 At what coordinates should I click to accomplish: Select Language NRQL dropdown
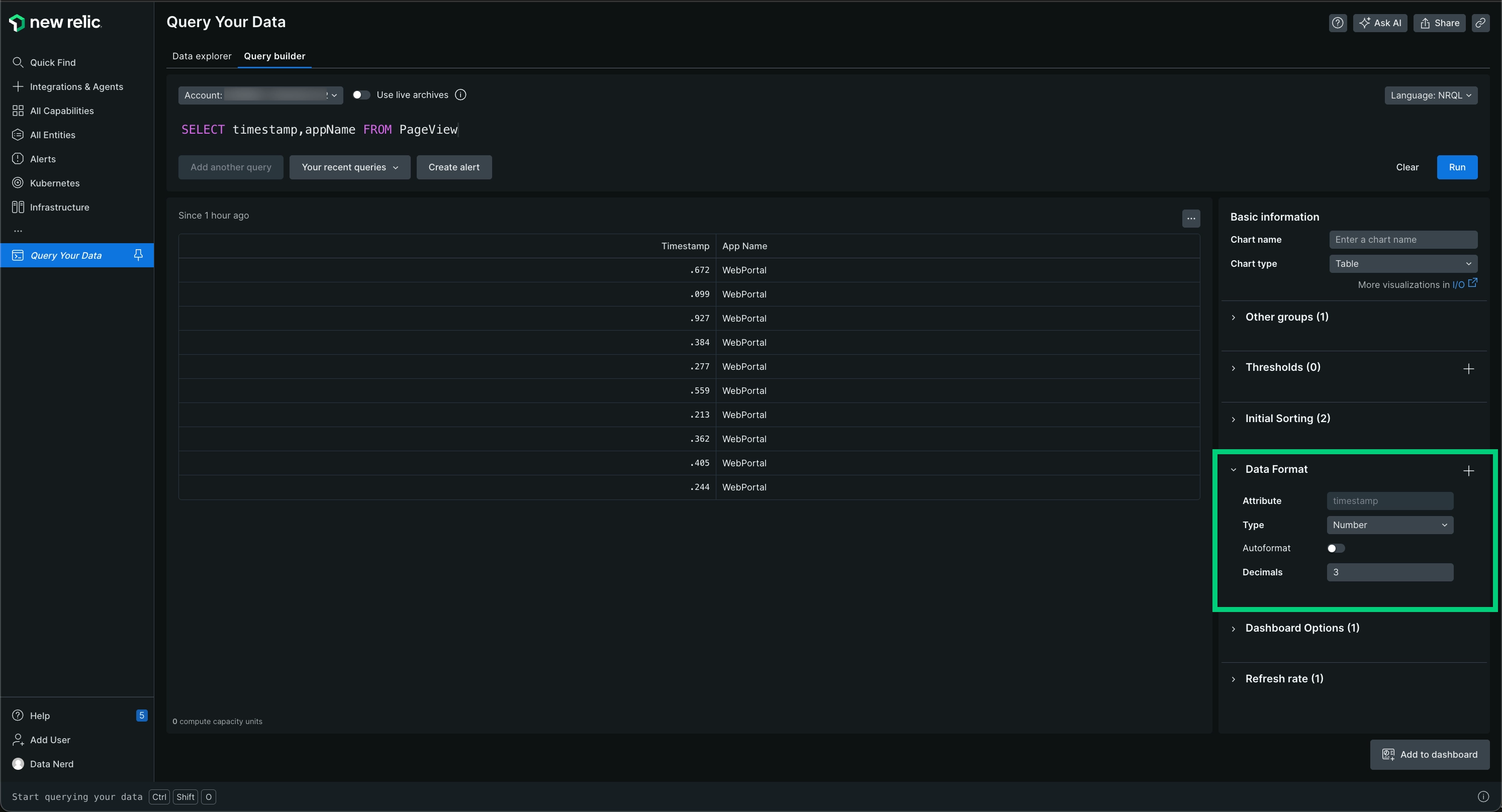[x=1431, y=95]
